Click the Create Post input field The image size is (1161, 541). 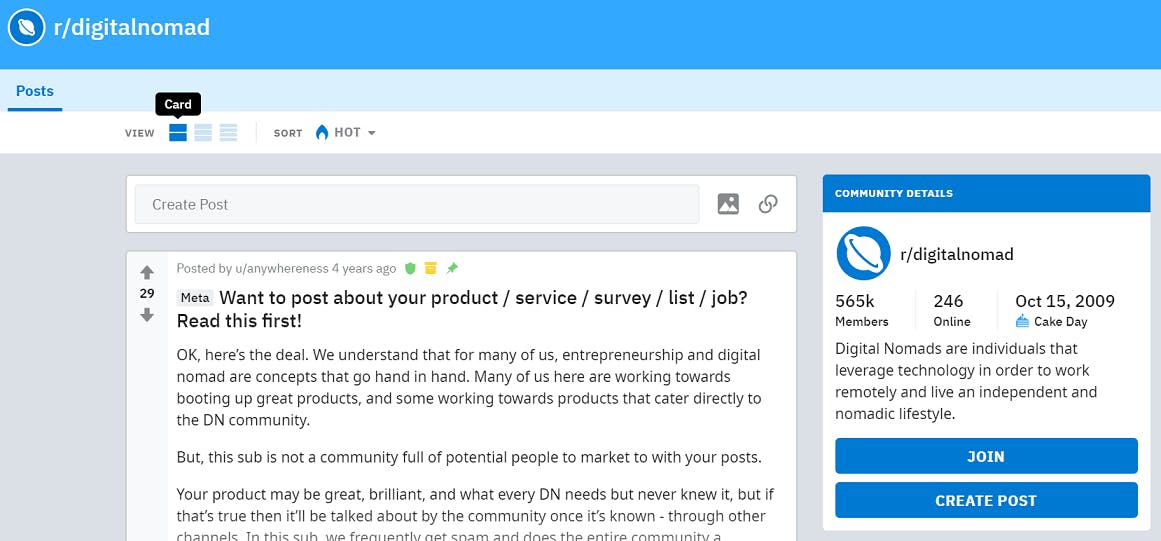417,204
